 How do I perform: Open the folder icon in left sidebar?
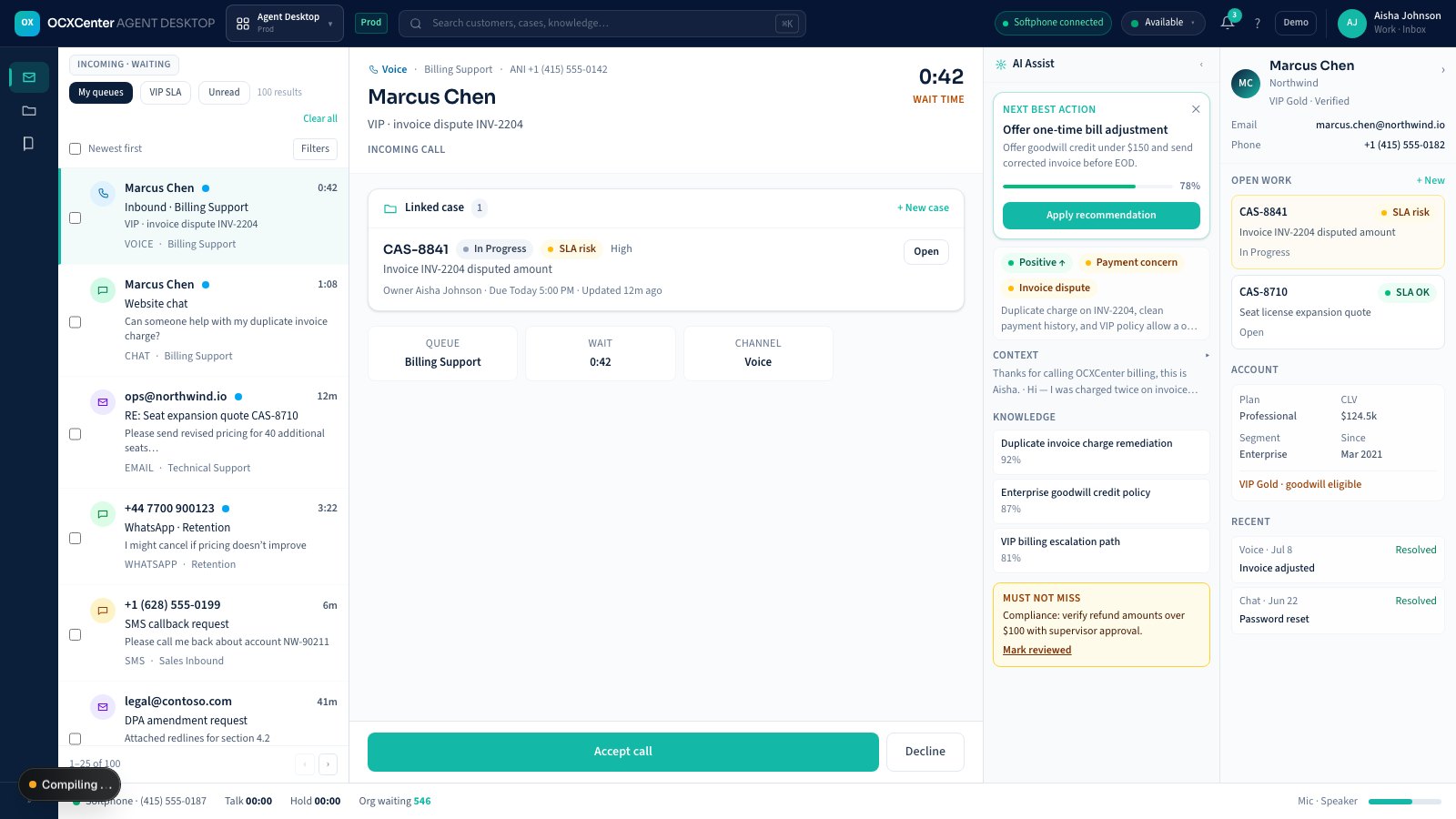29,110
